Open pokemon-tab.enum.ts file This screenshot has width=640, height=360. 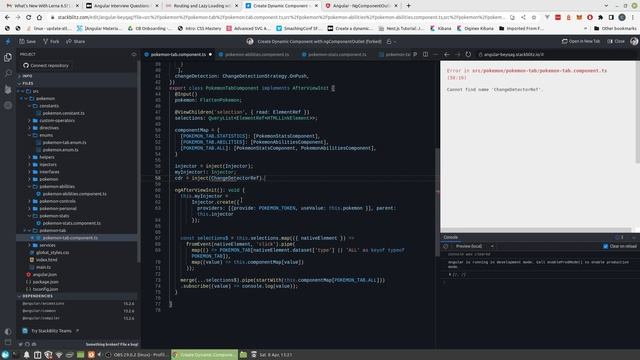[61, 142]
